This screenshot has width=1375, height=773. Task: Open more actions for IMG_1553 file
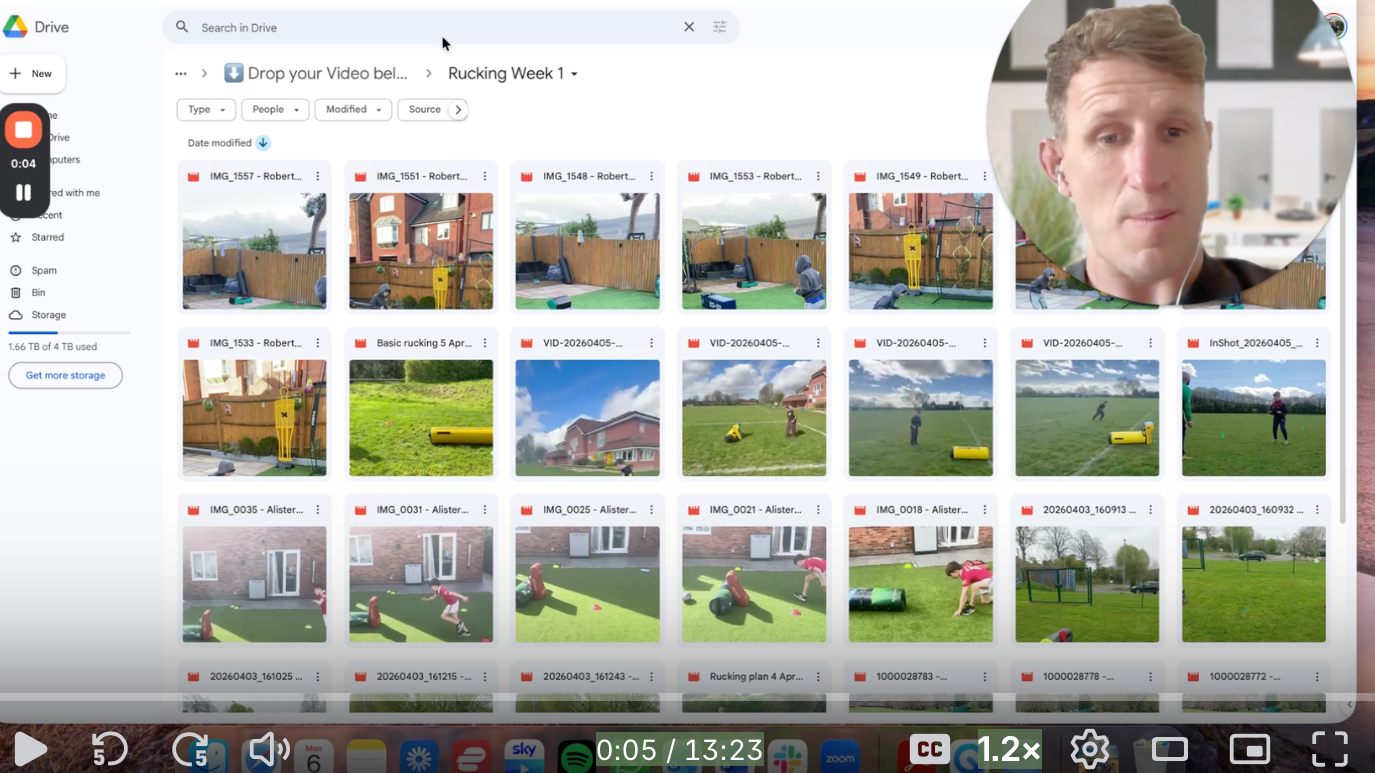(818, 176)
